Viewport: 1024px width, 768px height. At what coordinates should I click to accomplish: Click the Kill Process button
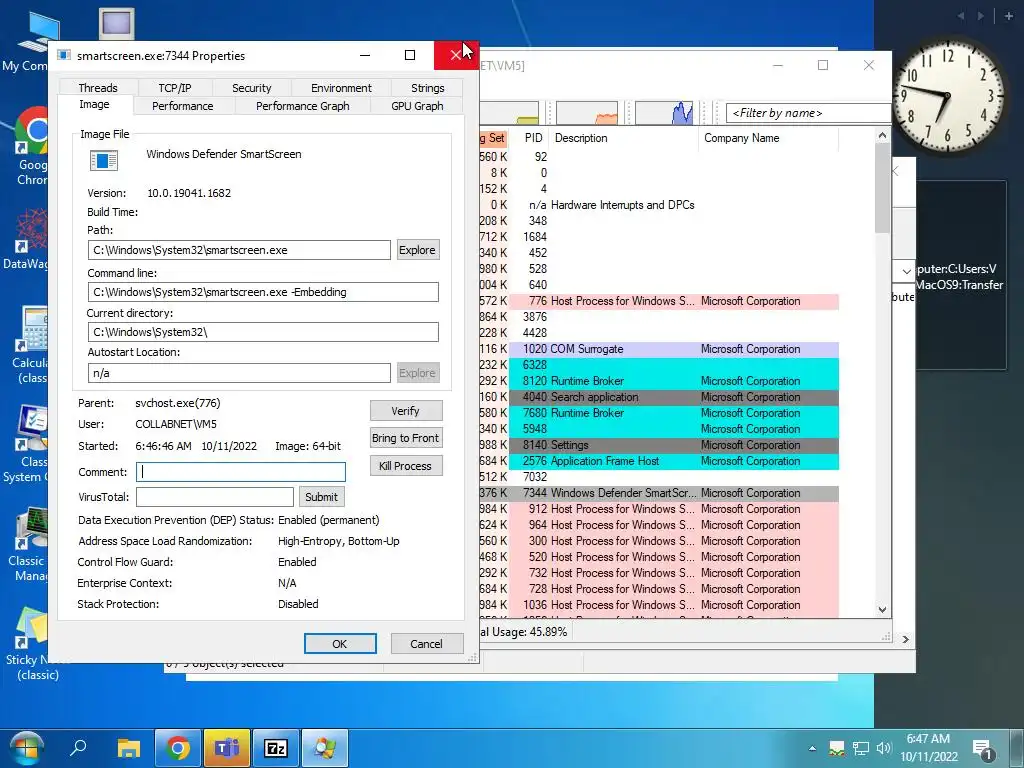pyautogui.click(x=406, y=466)
